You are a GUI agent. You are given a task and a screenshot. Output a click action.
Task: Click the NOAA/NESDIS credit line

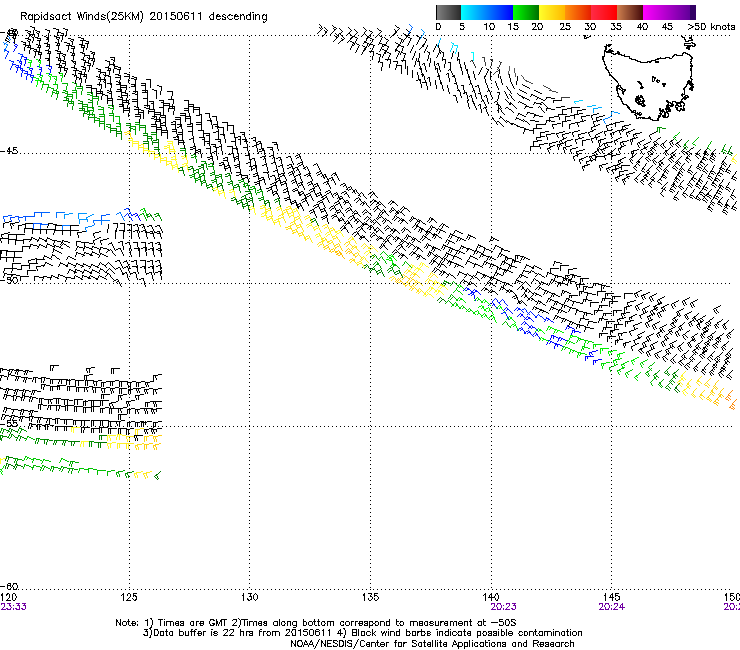[432, 644]
